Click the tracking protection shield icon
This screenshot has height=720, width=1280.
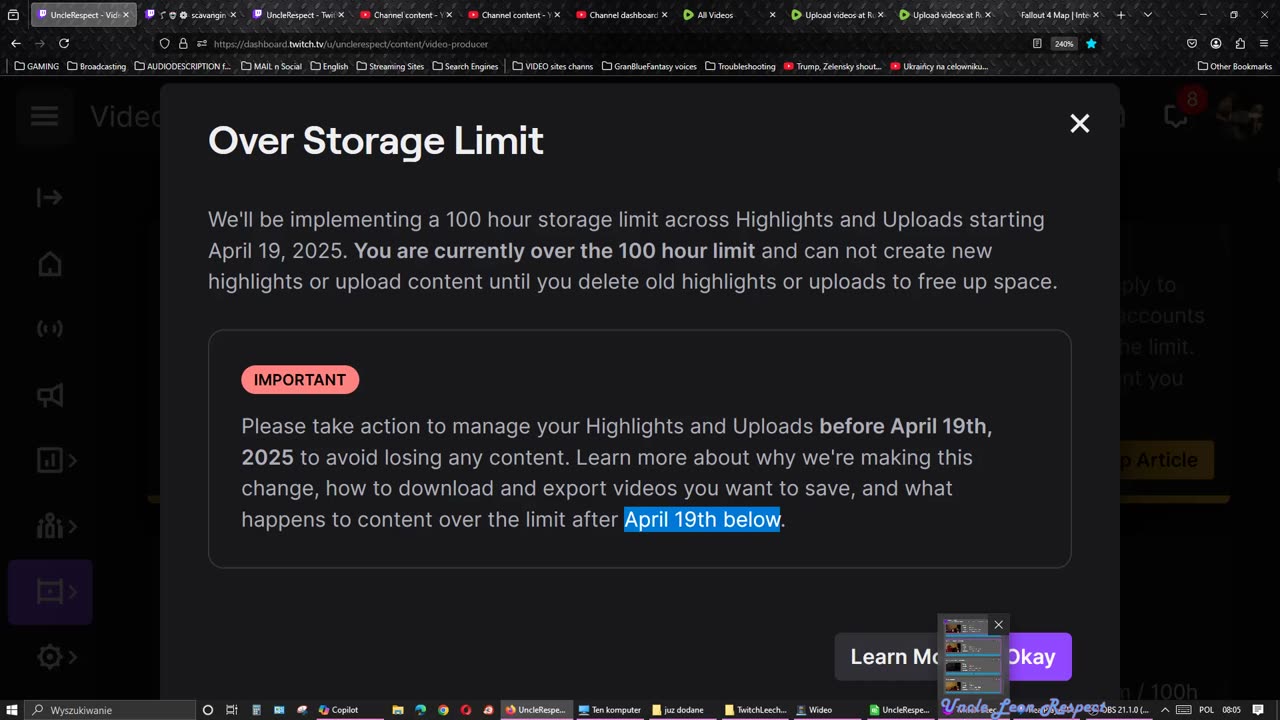click(x=165, y=44)
